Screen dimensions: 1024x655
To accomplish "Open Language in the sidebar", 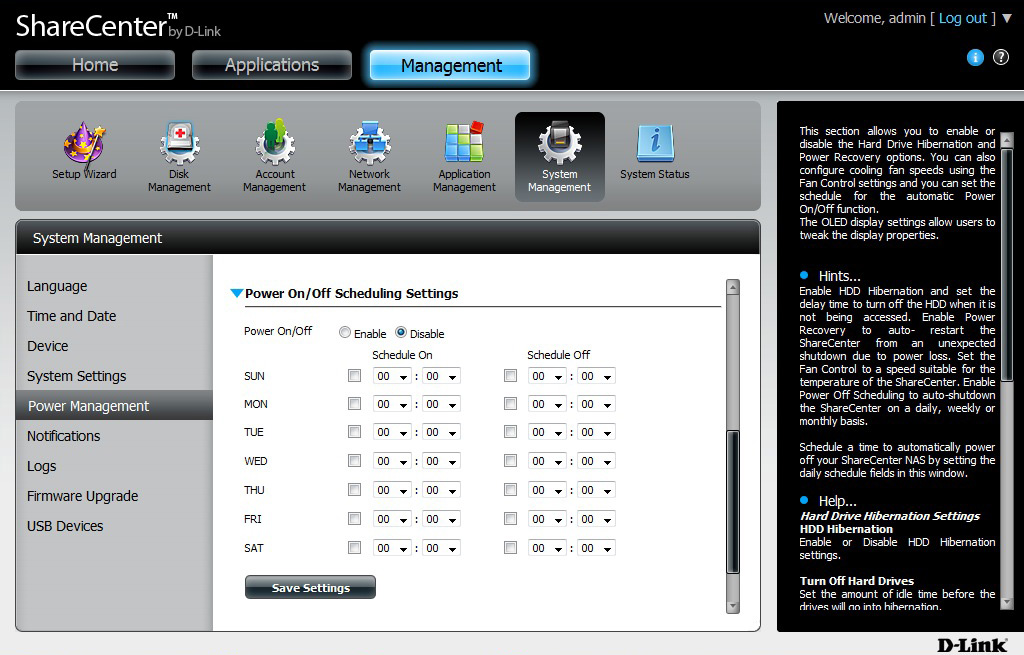I will pyautogui.click(x=57, y=286).
